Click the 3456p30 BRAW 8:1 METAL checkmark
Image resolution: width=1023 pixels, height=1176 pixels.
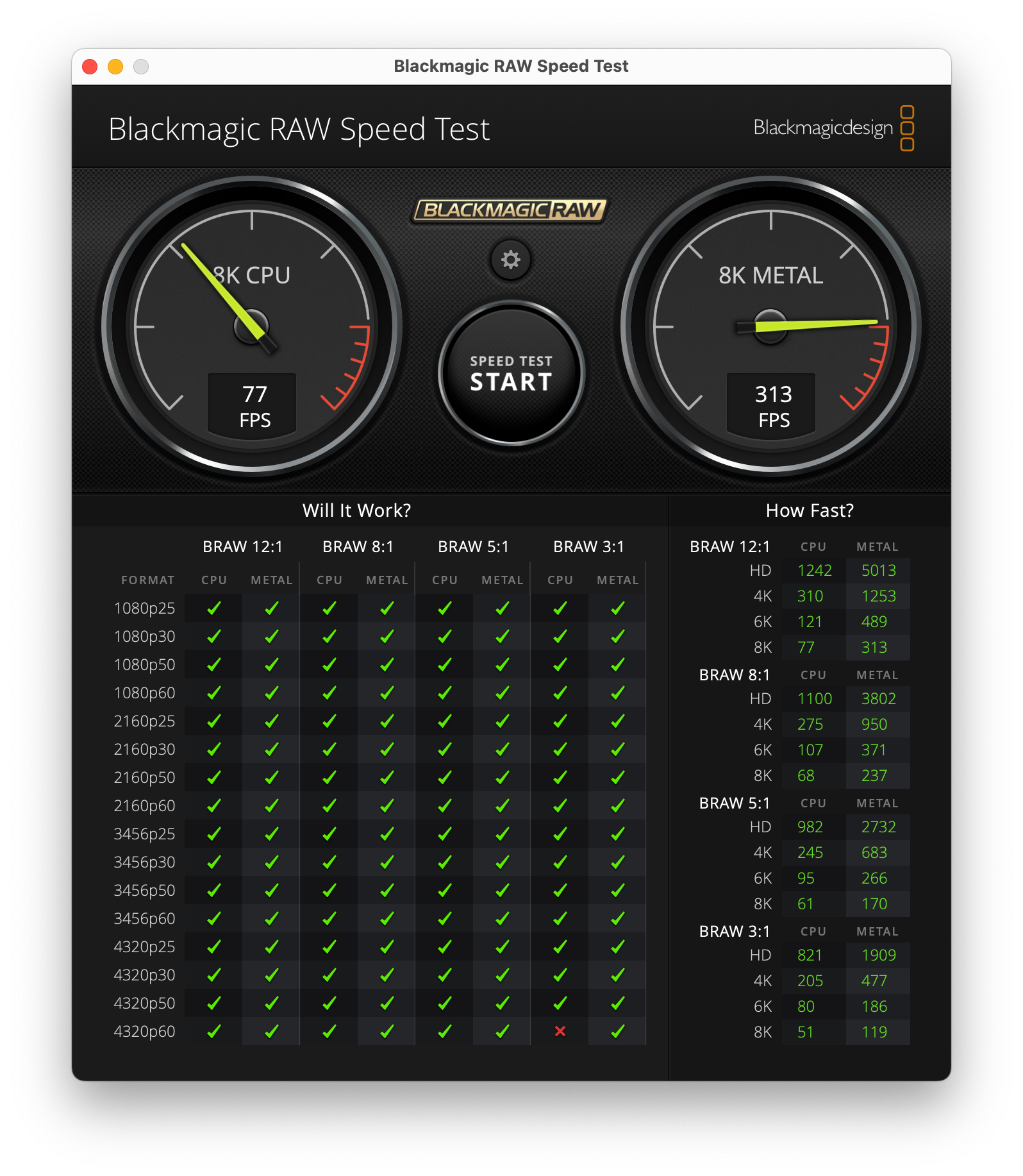[387, 862]
